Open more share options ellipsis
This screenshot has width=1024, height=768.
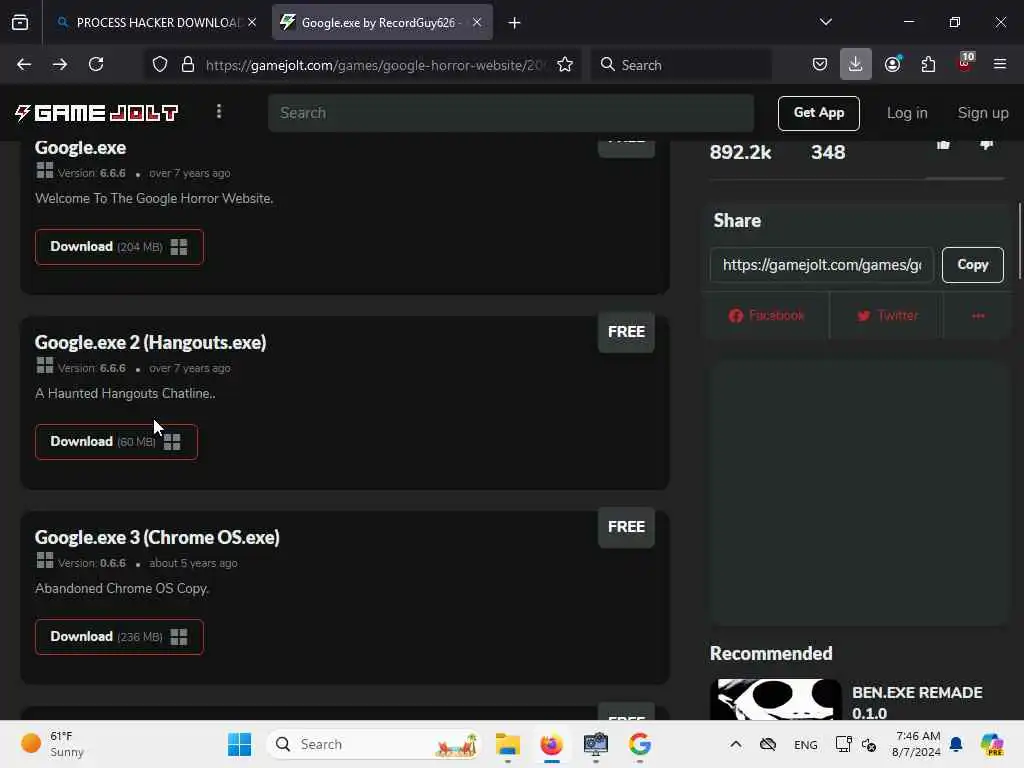click(978, 315)
